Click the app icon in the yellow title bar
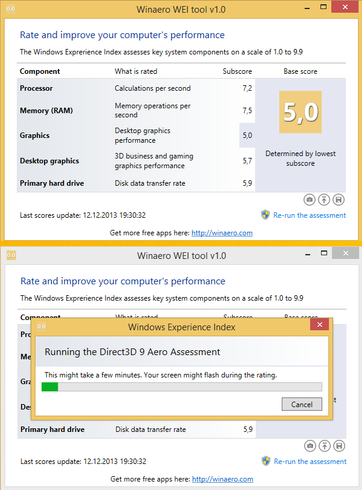This screenshot has width=362, height=490. (x=11, y=9)
